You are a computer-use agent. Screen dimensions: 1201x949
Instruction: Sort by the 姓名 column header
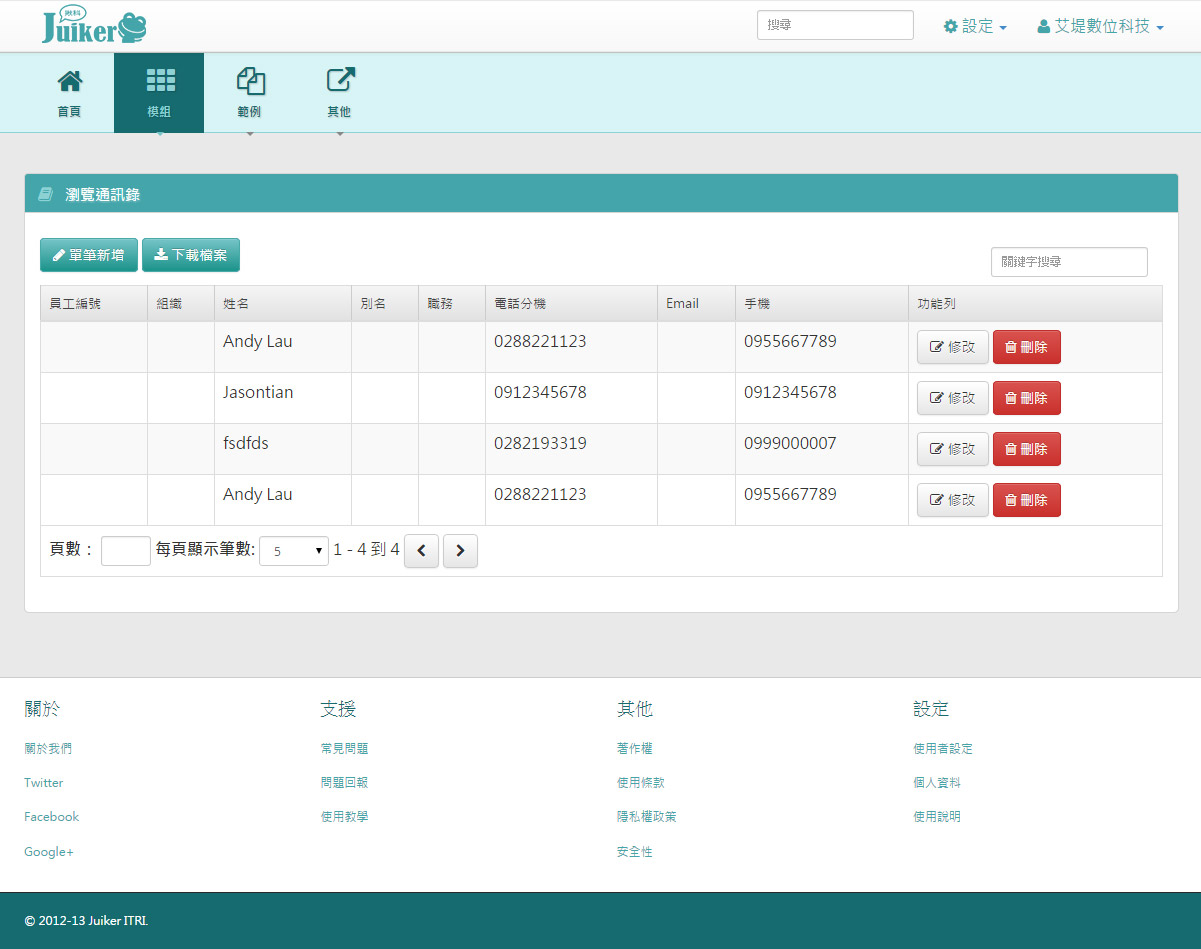(x=236, y=304)
